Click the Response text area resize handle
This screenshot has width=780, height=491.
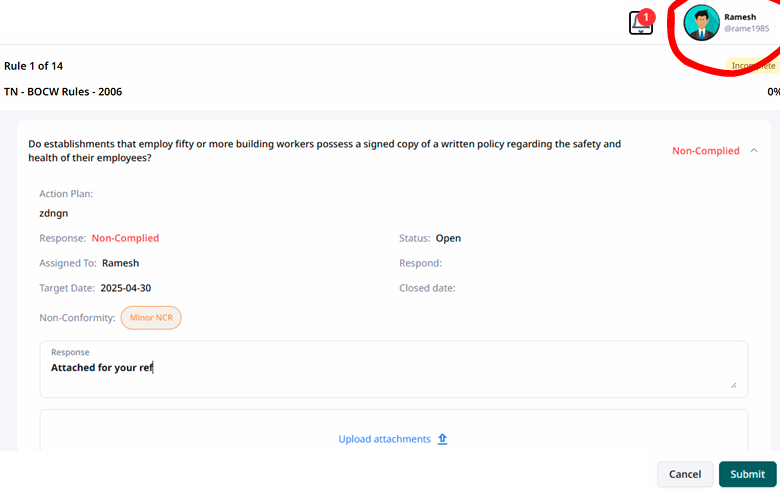point(732,384)
